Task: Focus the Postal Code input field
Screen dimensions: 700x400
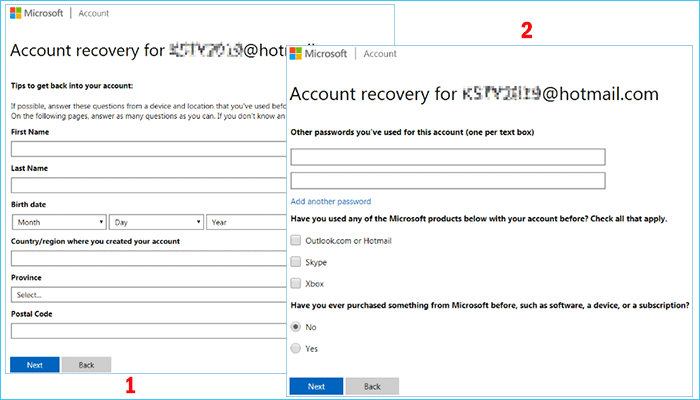Action: [149, 331]
